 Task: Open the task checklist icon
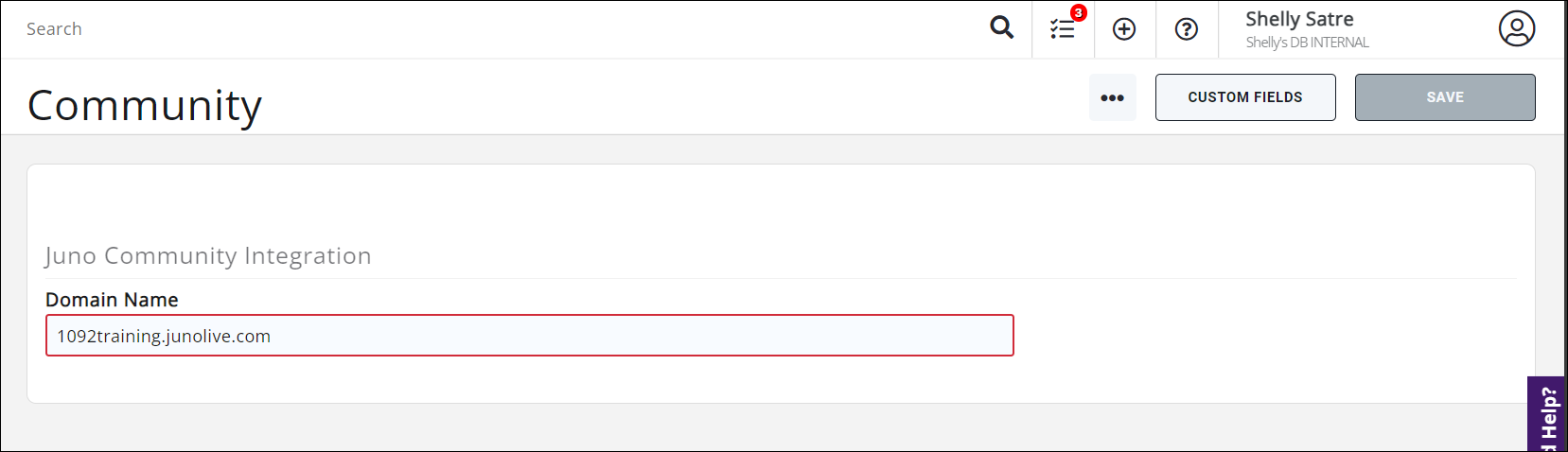coord(1062,29)
